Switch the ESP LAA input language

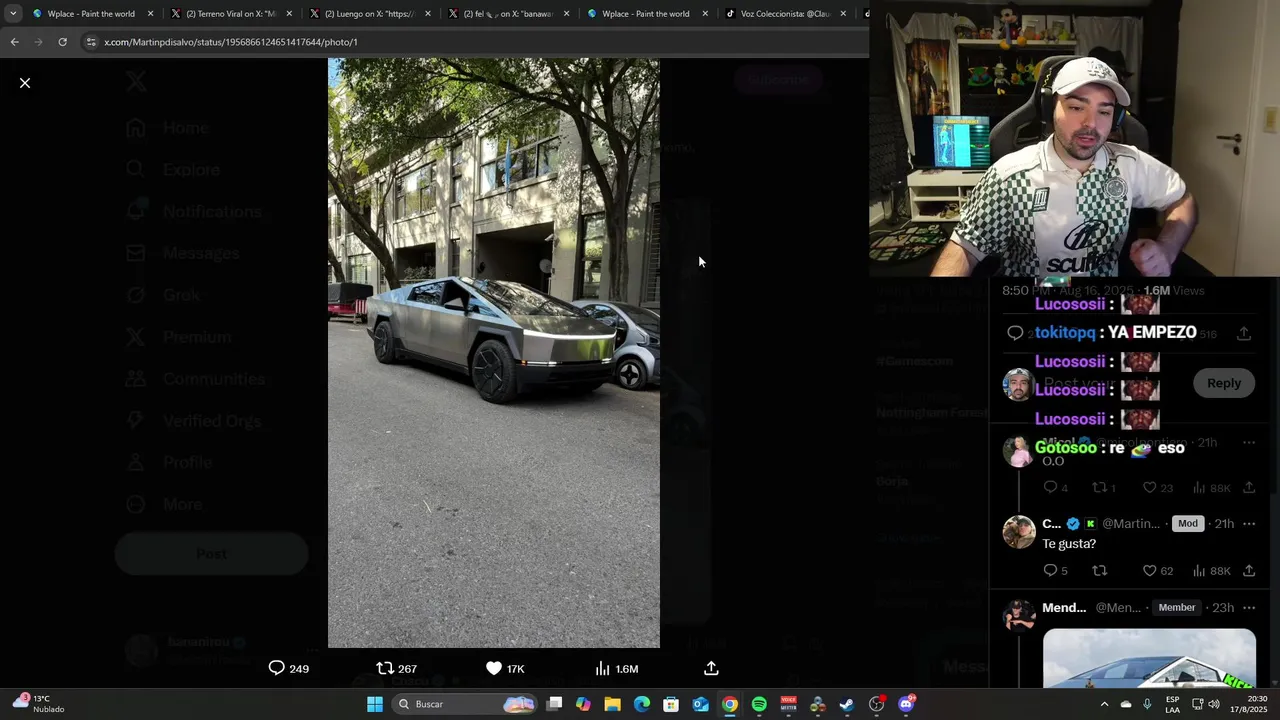pos(1172,704)
